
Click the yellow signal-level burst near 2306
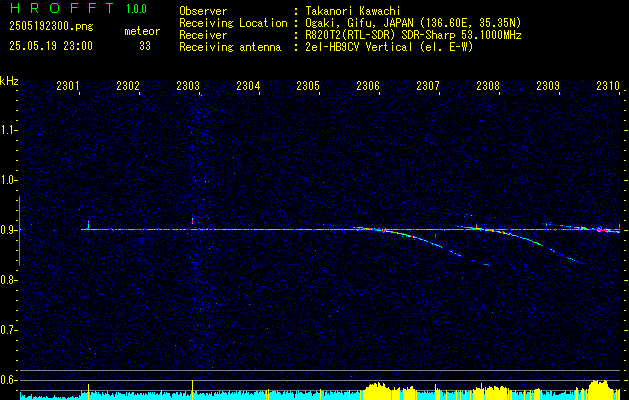377,390
